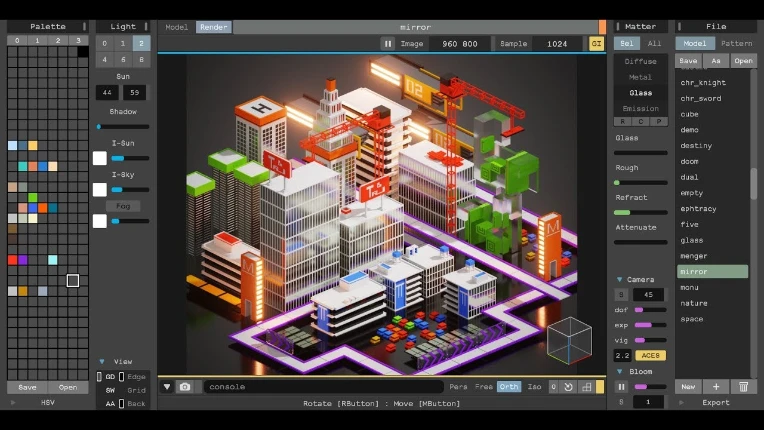Click the I-Sun white color swatch
The width and height of the screenshot is (764, 430).
100,158
